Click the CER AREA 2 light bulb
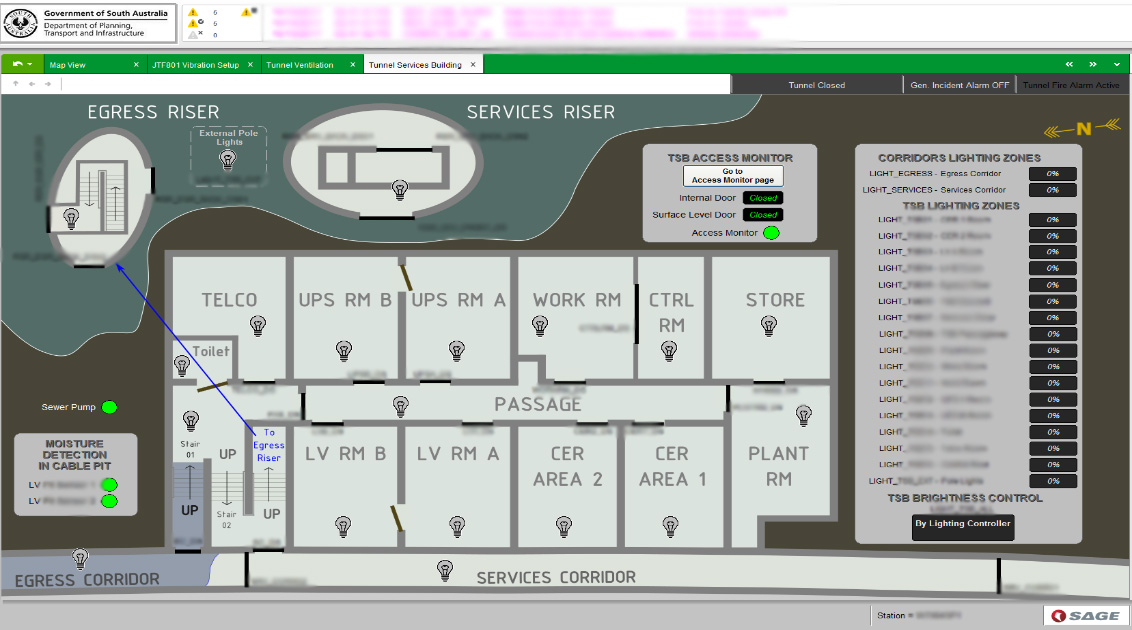This screenshot has height=630, width=1132. 563,525
